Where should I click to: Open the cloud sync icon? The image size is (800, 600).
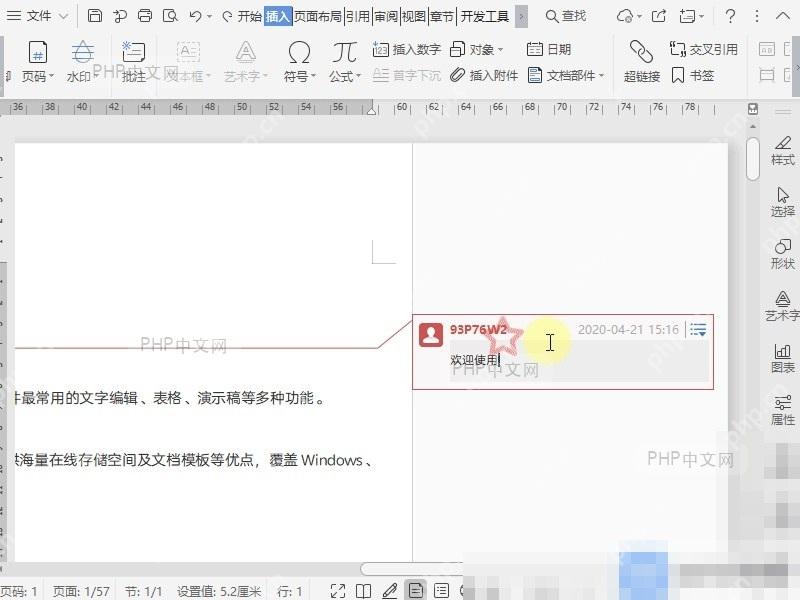point(624,16)
